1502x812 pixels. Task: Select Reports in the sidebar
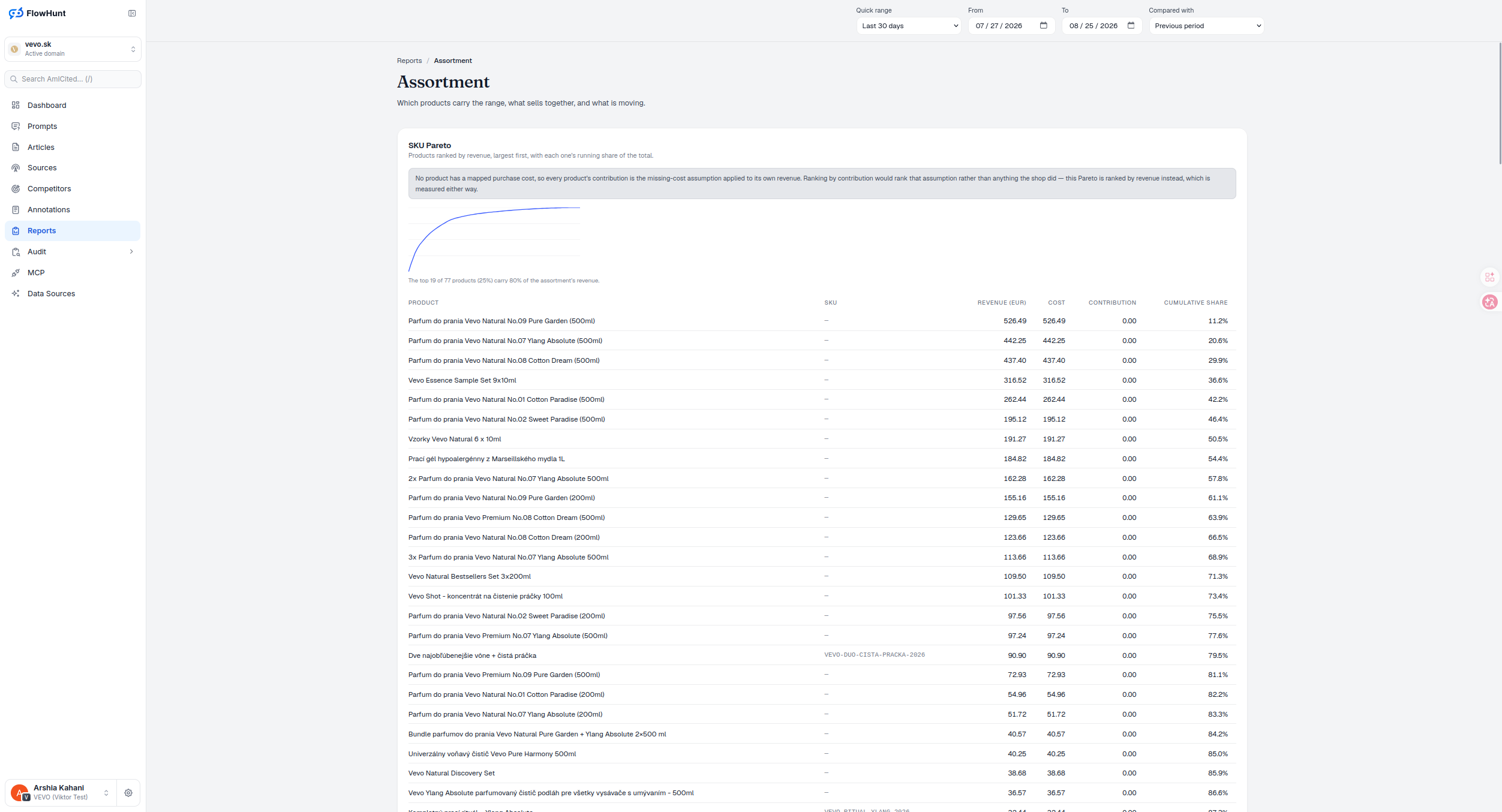point(73,231)
